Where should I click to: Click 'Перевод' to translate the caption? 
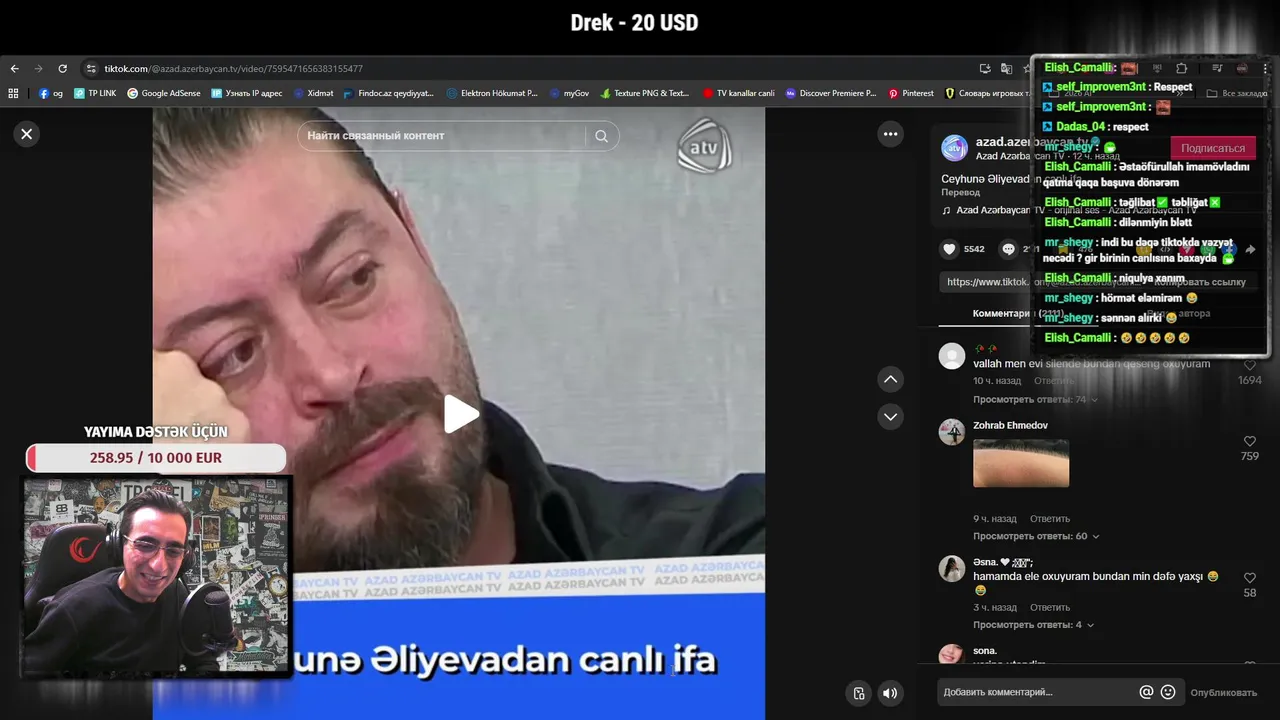(960, 192)
